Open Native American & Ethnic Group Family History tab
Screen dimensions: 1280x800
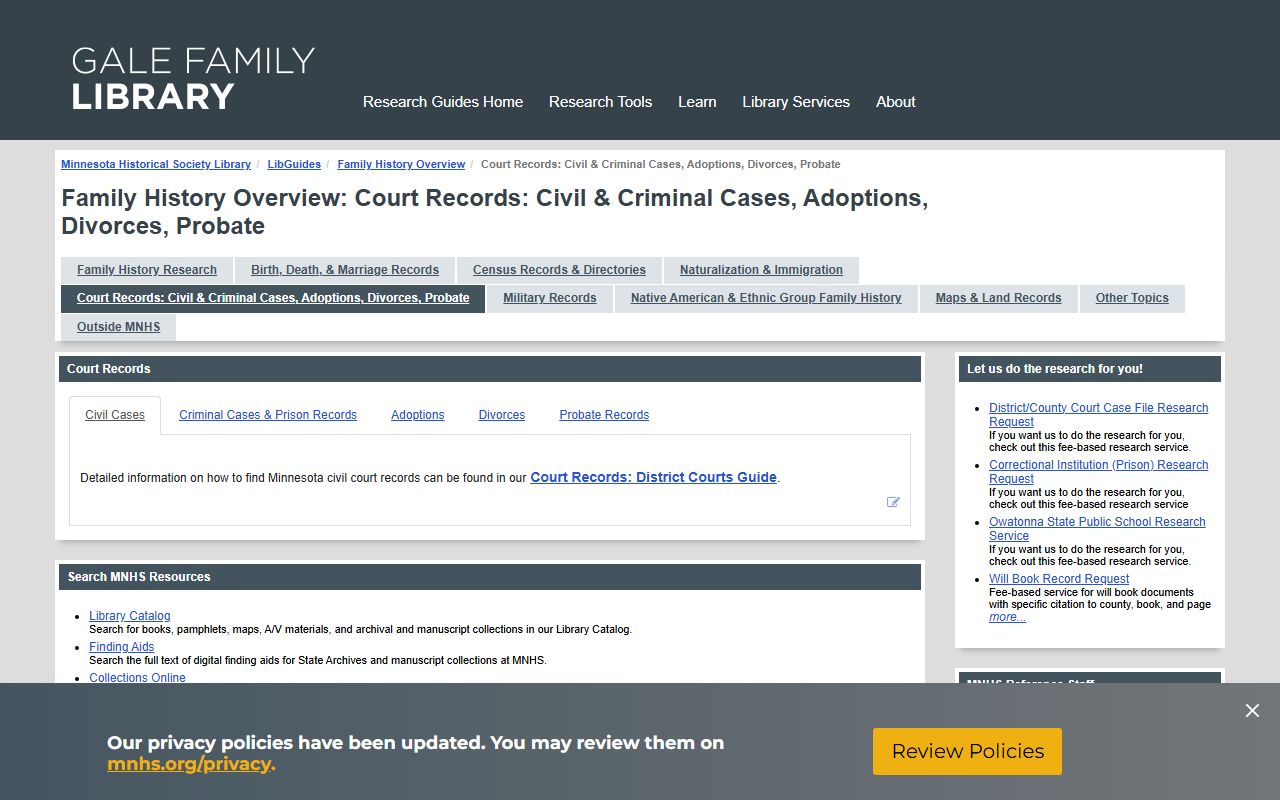766,298
